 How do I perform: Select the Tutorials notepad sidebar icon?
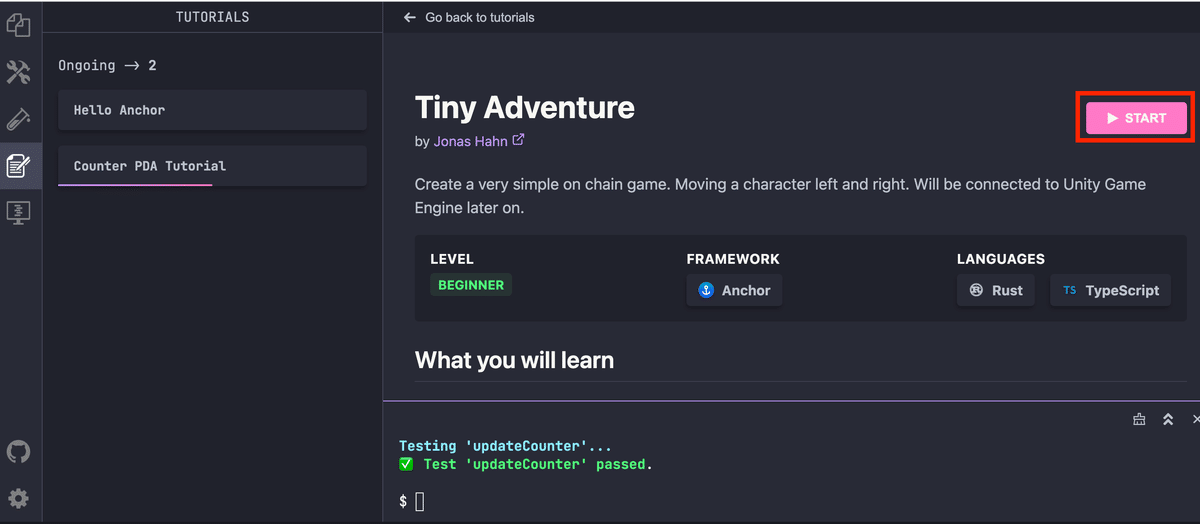18,165
